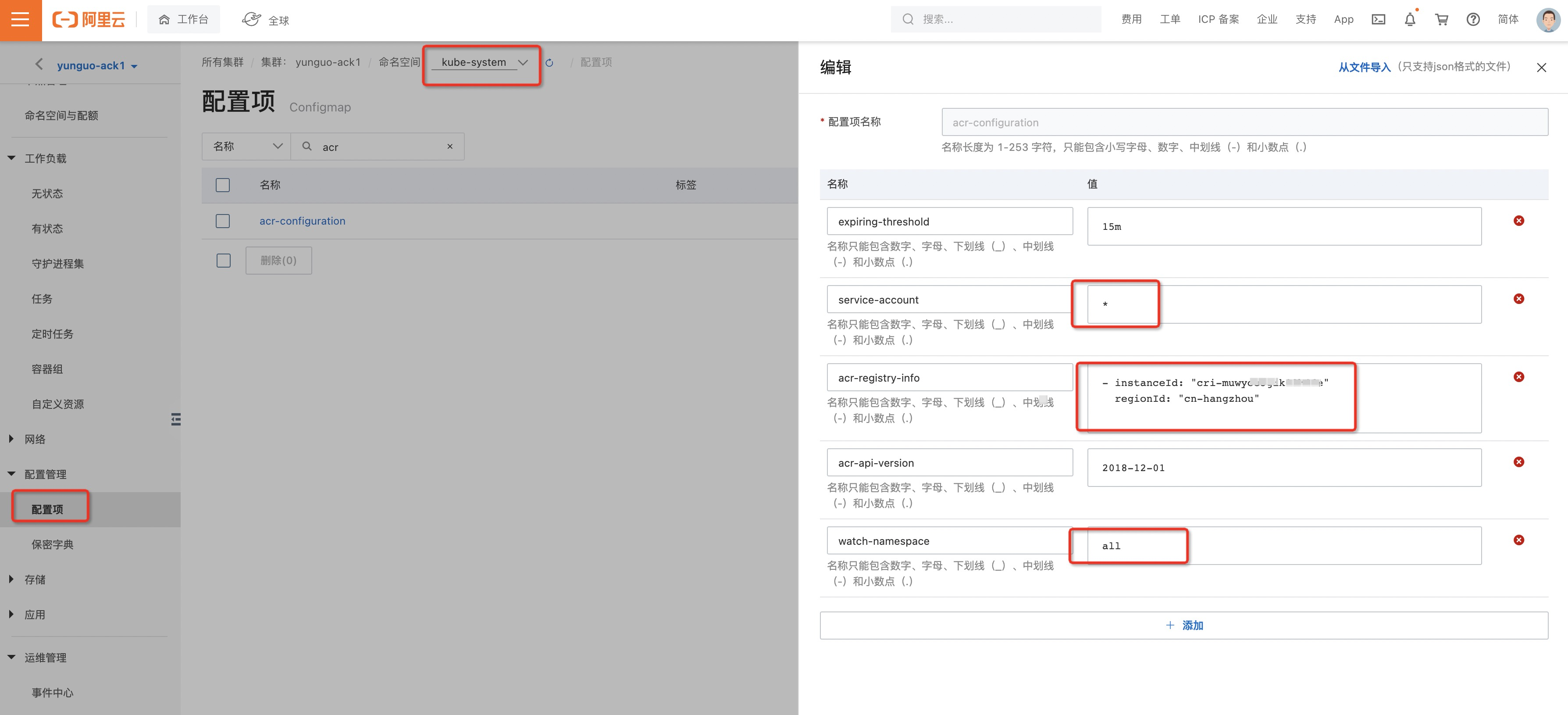
Task: Open the shopping cart icon
Action: (x=1441, y=19)
